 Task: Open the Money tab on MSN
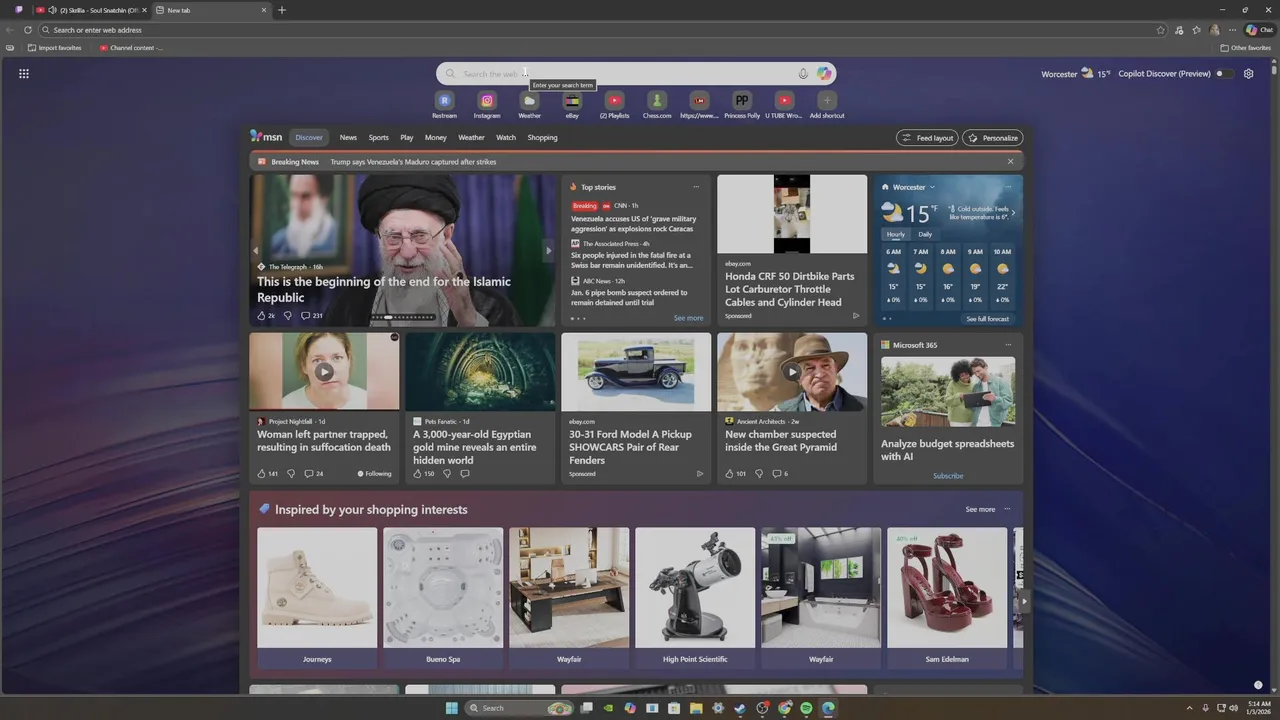(435, 138)
